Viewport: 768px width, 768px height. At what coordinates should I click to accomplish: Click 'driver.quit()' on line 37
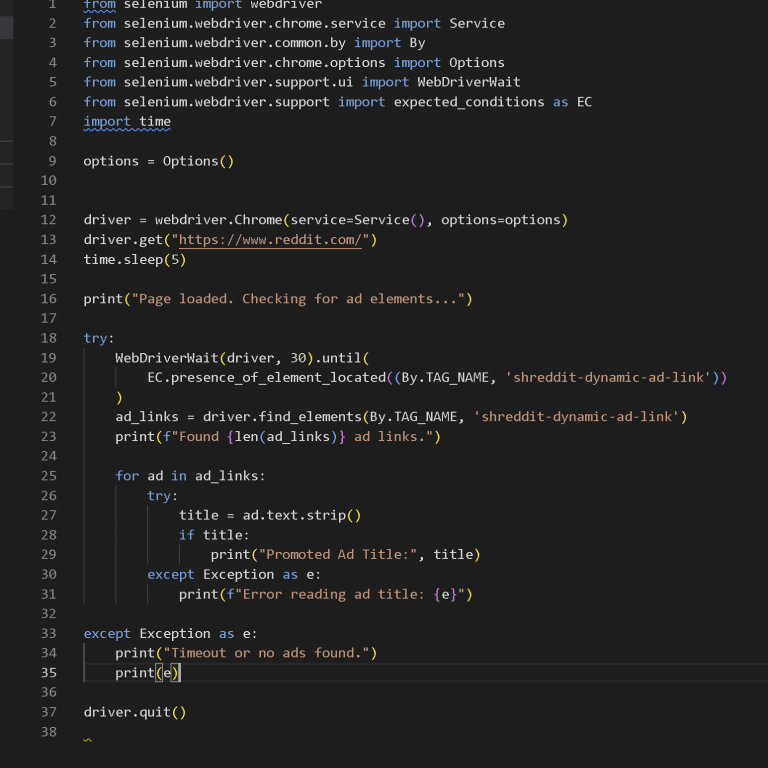click(135, 712)
